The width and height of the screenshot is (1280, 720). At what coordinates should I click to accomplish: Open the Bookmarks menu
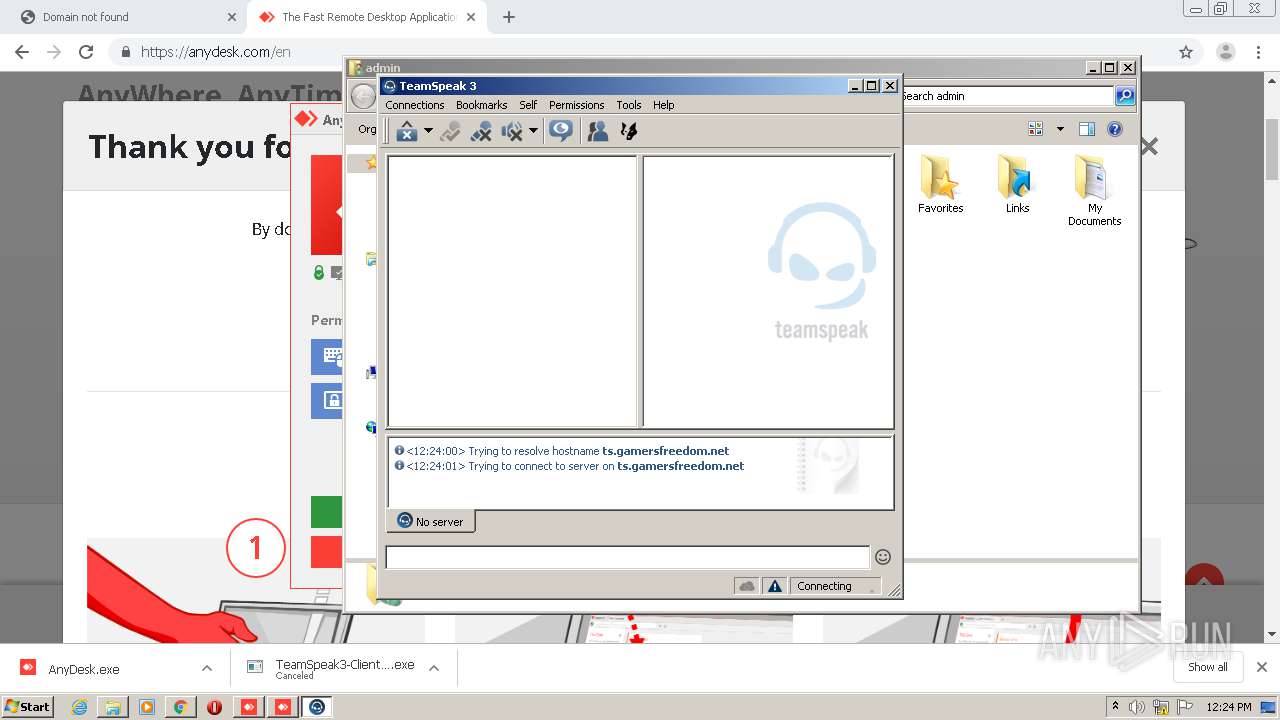[481, 105]
